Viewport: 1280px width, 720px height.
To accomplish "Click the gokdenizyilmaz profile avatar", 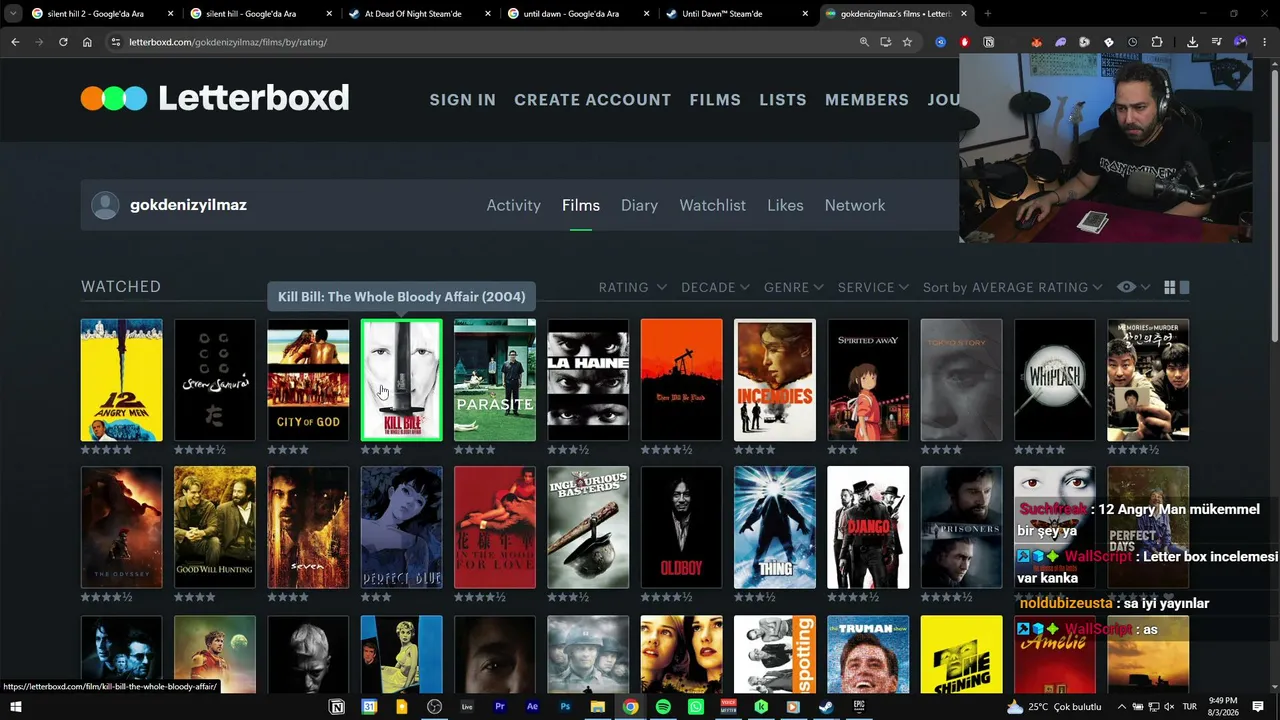I will coord(105,205).
